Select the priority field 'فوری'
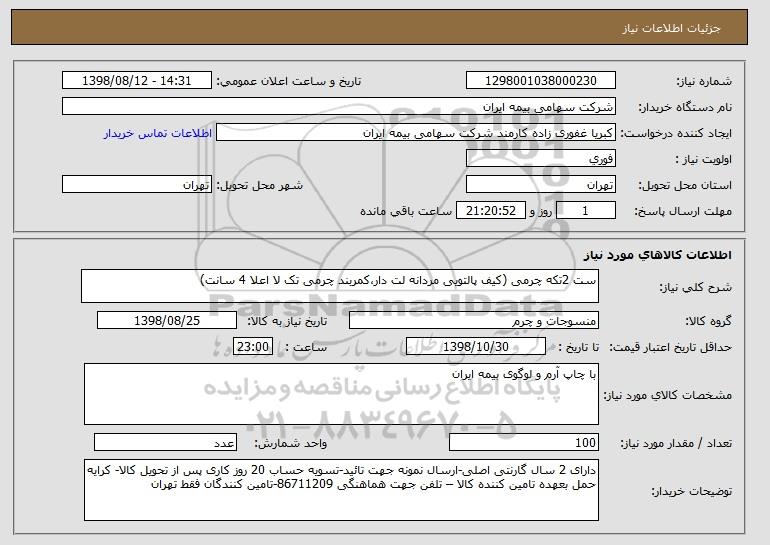 coord(541,159)
